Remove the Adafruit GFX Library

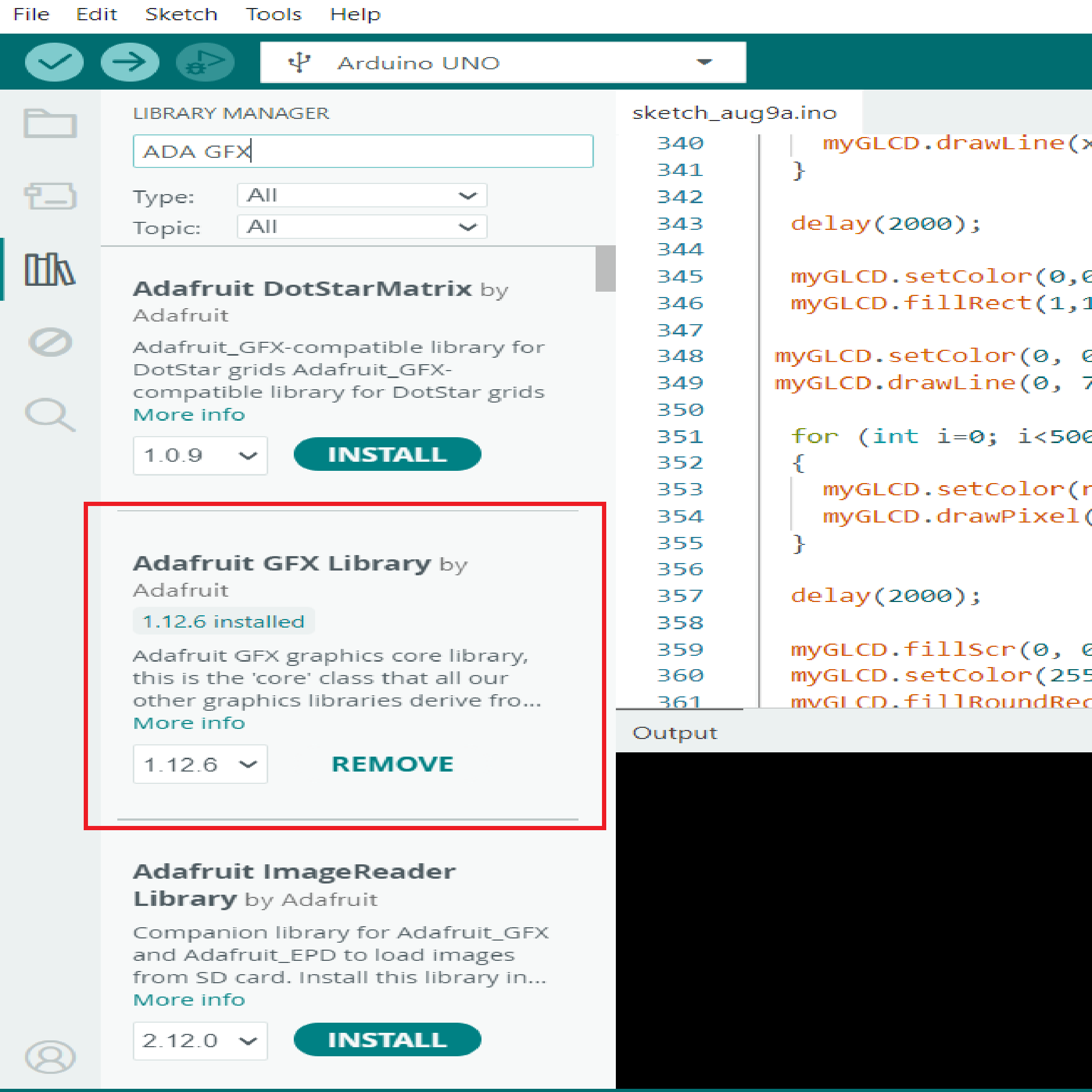392,764
